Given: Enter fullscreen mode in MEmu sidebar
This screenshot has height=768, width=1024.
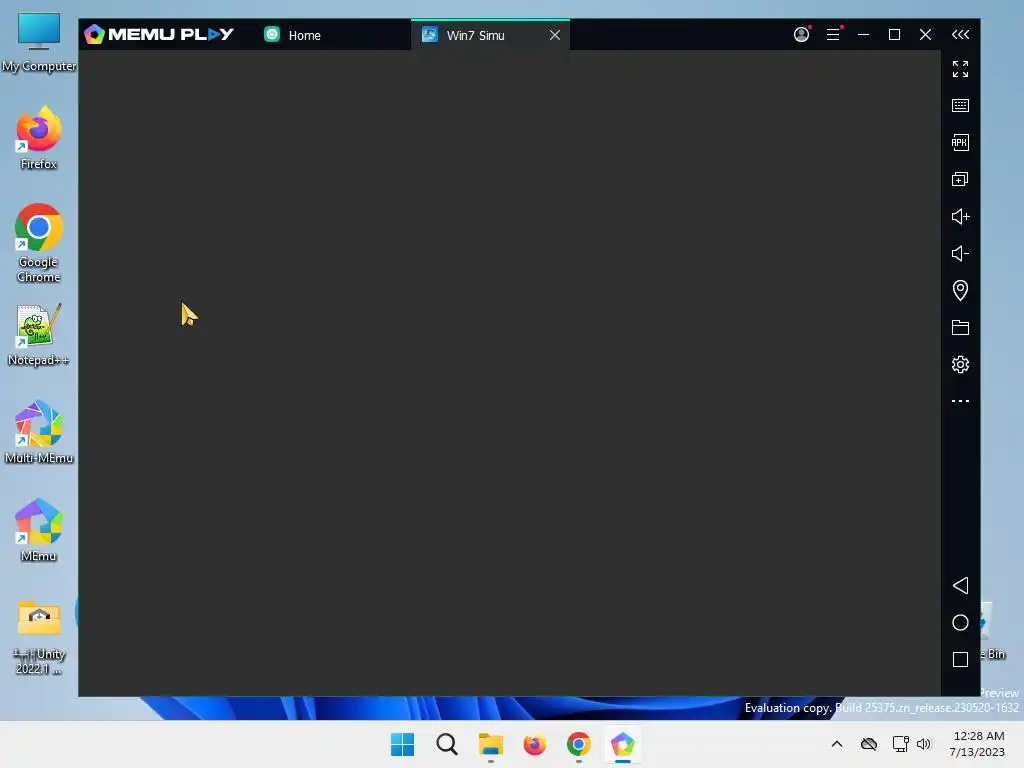Looking at the screenshot, I should click(960, 69).
